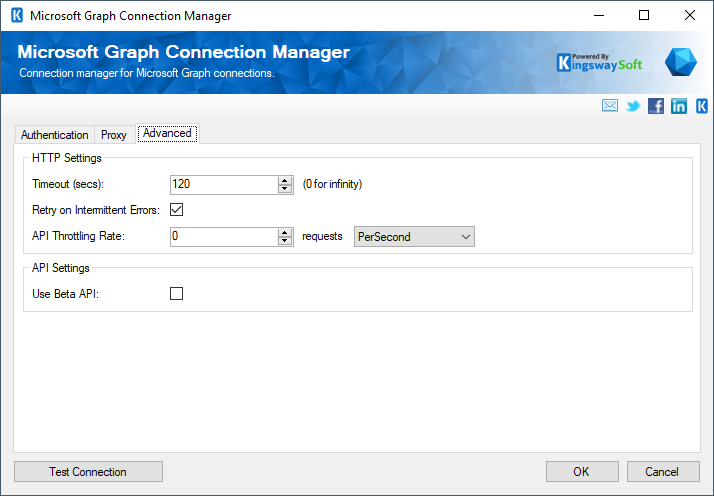Open the Facebook icon link
The image size is (714, 496).
[656, 106]
